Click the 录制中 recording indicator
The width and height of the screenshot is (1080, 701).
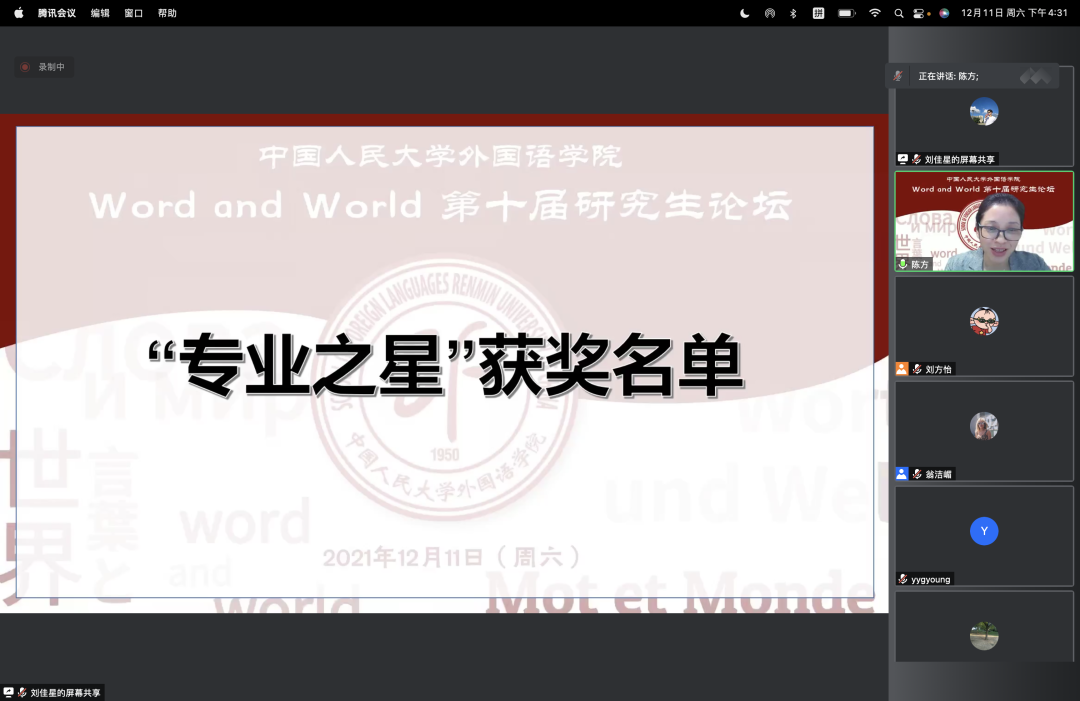pos(45,67)
